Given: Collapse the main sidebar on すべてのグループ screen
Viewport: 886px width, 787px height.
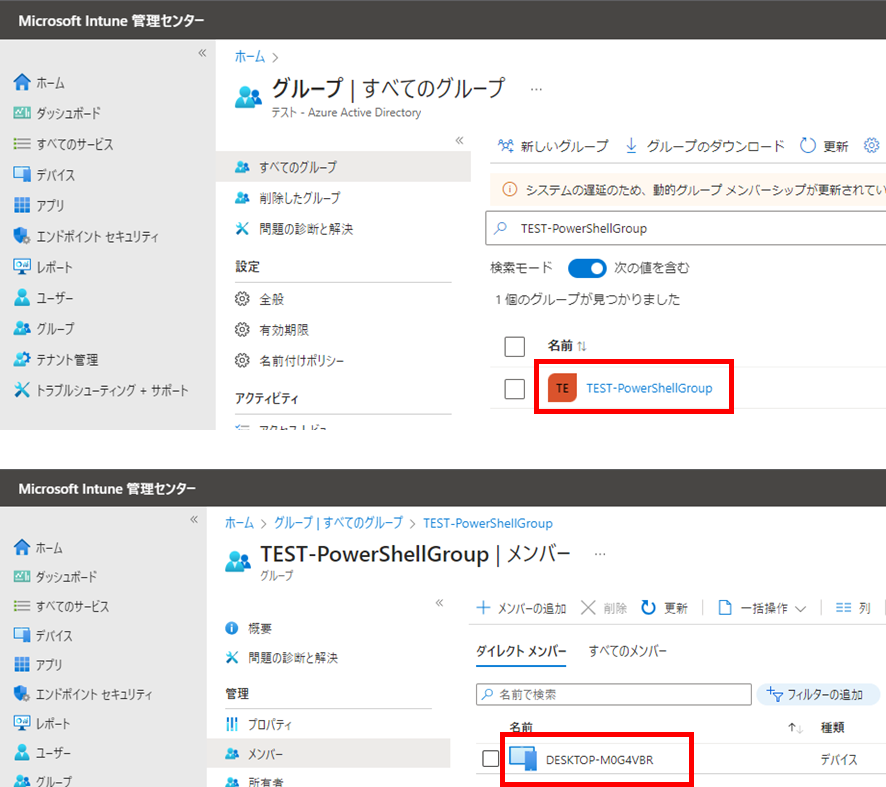Looking at the screenshot, I should tap(202, 53).
